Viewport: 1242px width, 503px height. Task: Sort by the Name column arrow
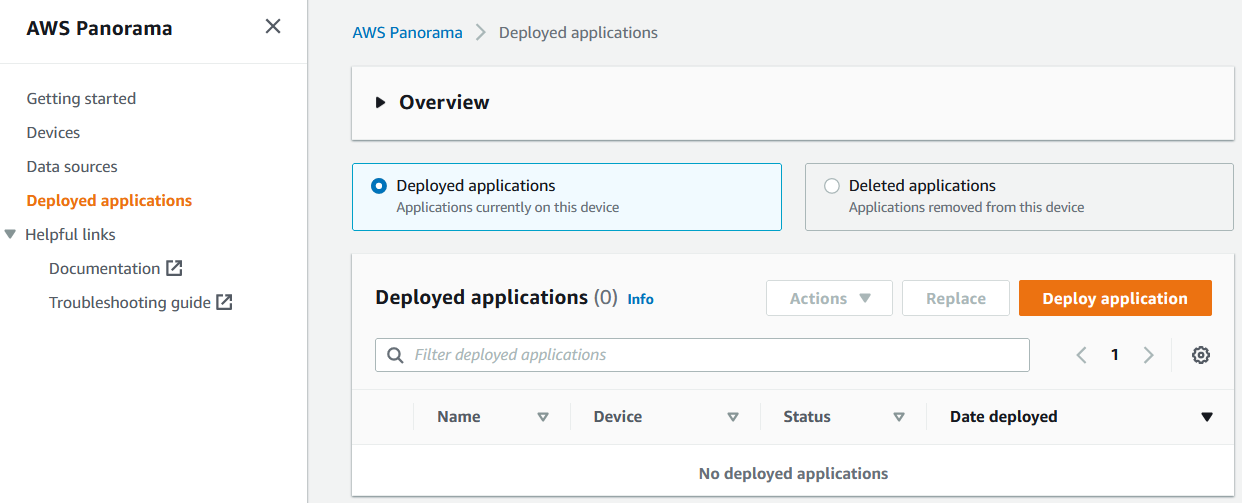tap(543, 417)
